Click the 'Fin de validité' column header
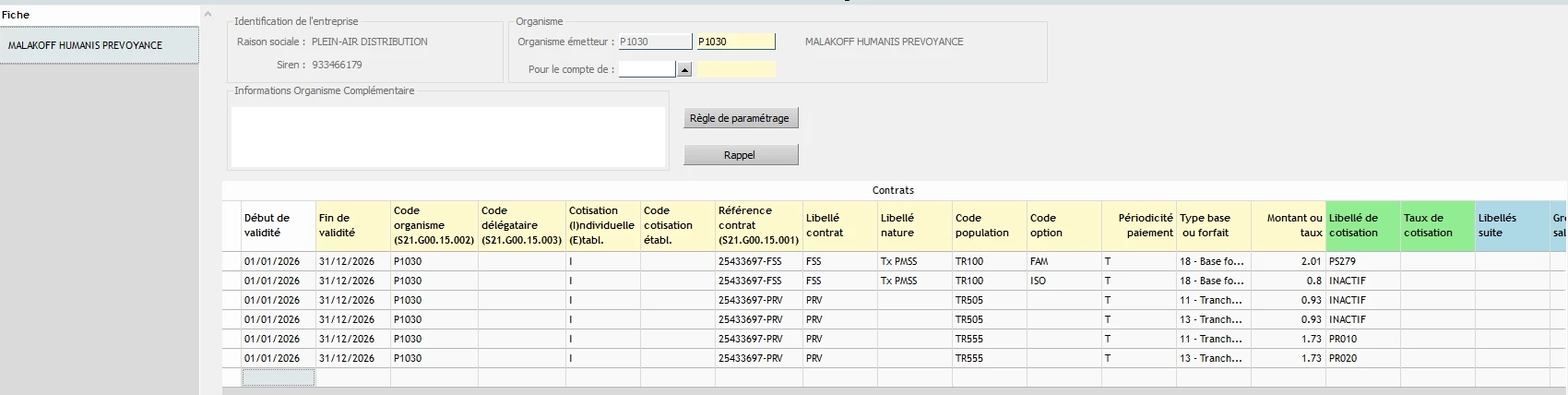Screen dimensions: 1568x395 coord(352,226)
